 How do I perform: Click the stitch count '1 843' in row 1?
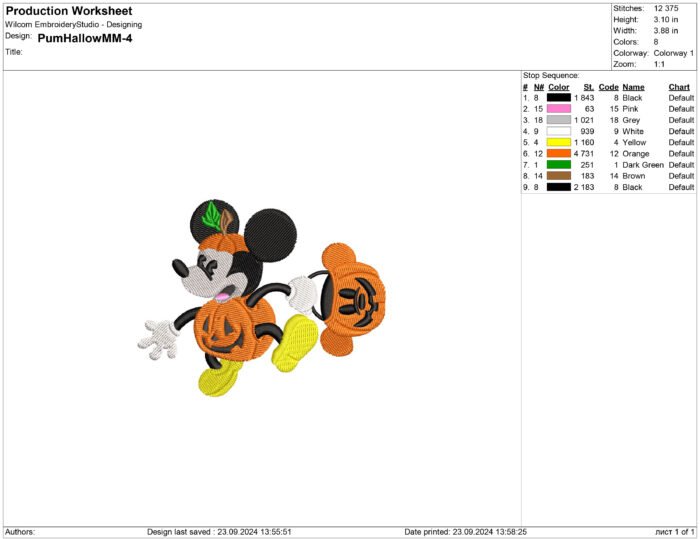(x=584, y=98)
